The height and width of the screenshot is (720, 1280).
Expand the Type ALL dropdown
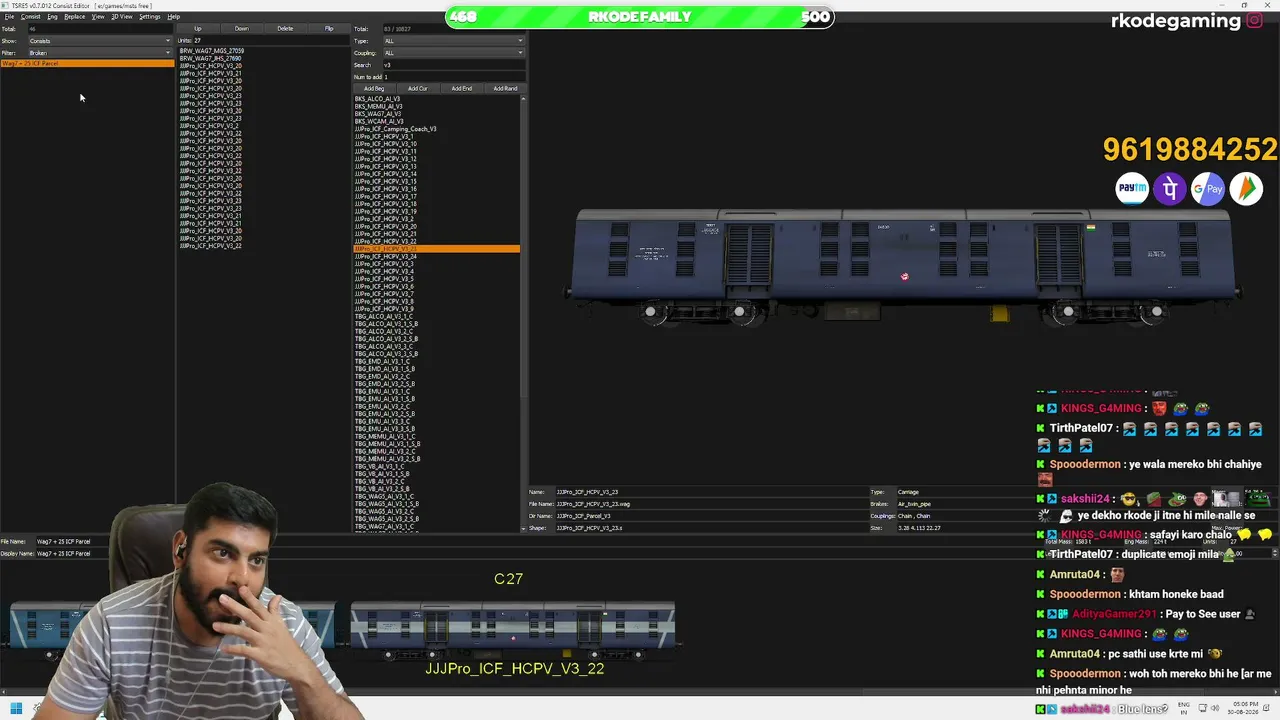tap(453, 41)
